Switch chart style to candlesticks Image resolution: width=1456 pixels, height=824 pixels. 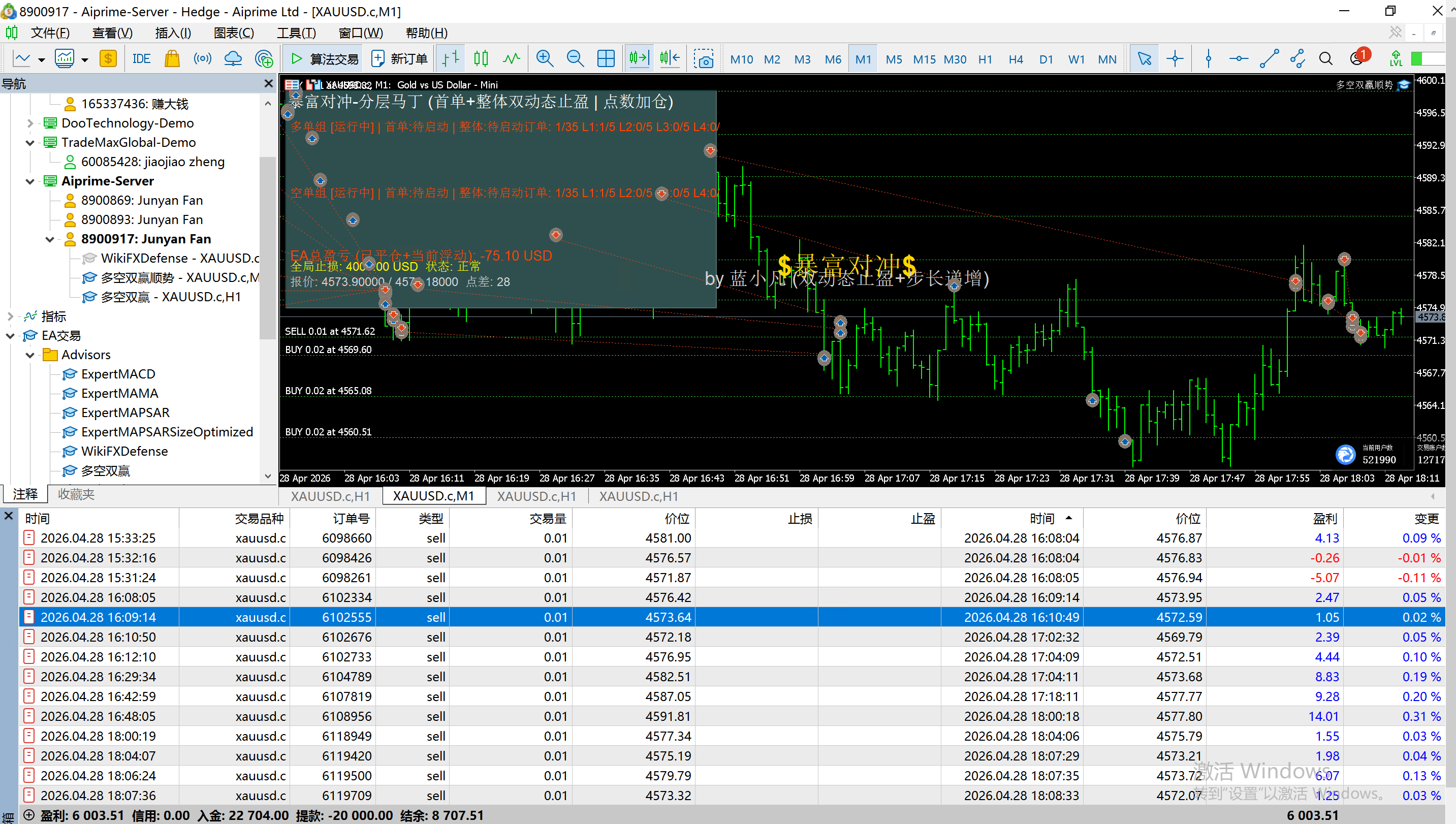click(x=481, y=59)
